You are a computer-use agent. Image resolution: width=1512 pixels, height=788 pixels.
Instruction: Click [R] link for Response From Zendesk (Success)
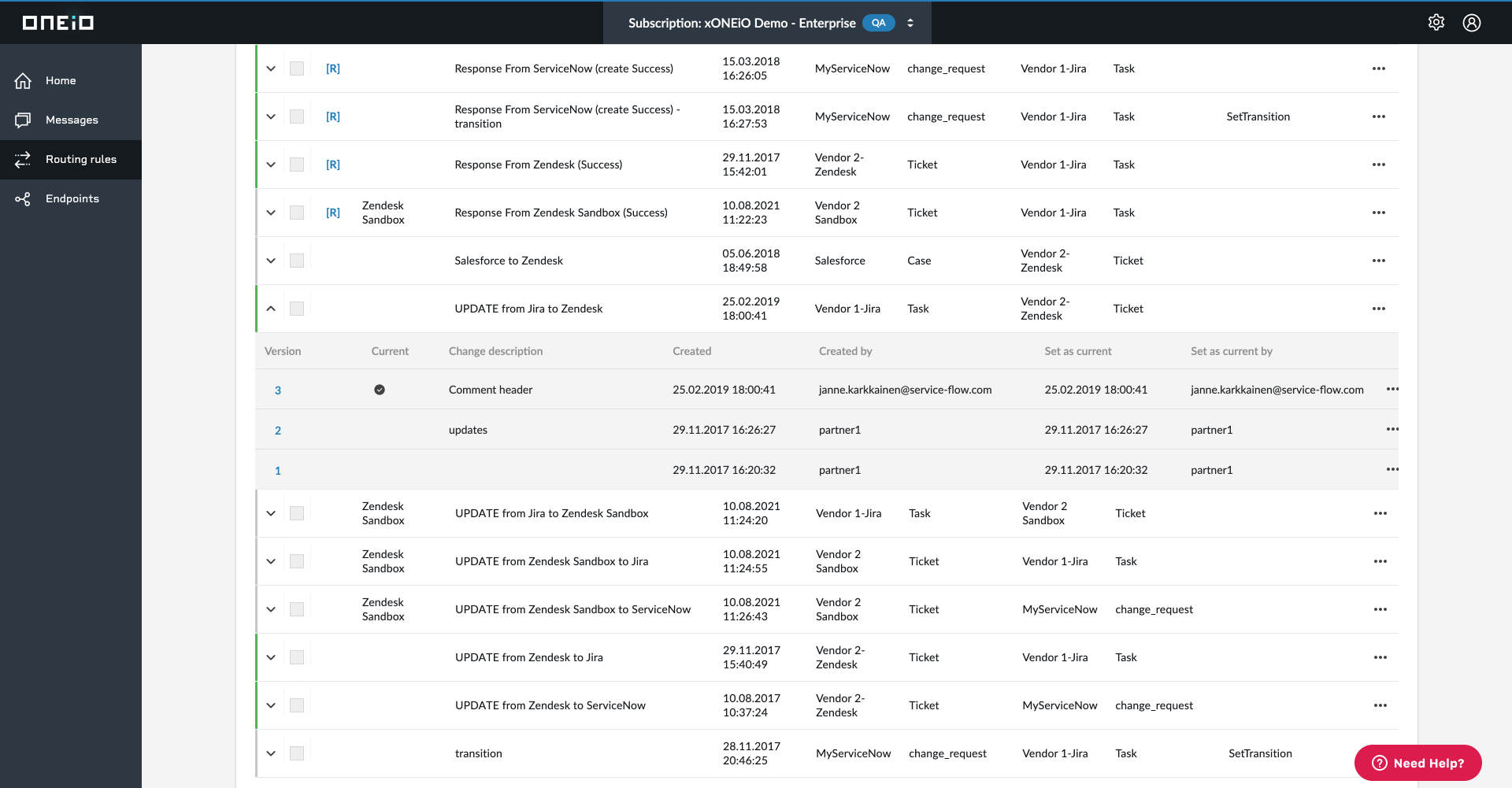coord(333,165)
